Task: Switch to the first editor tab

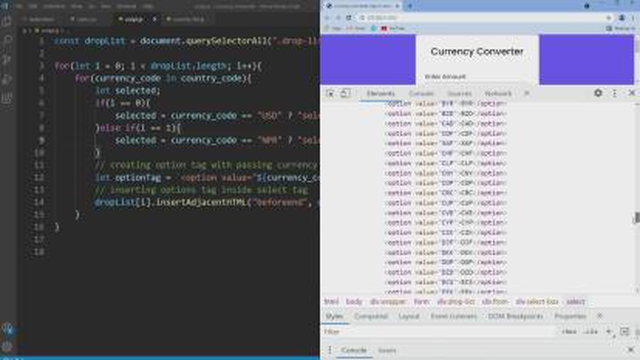Action: [39, 19]
